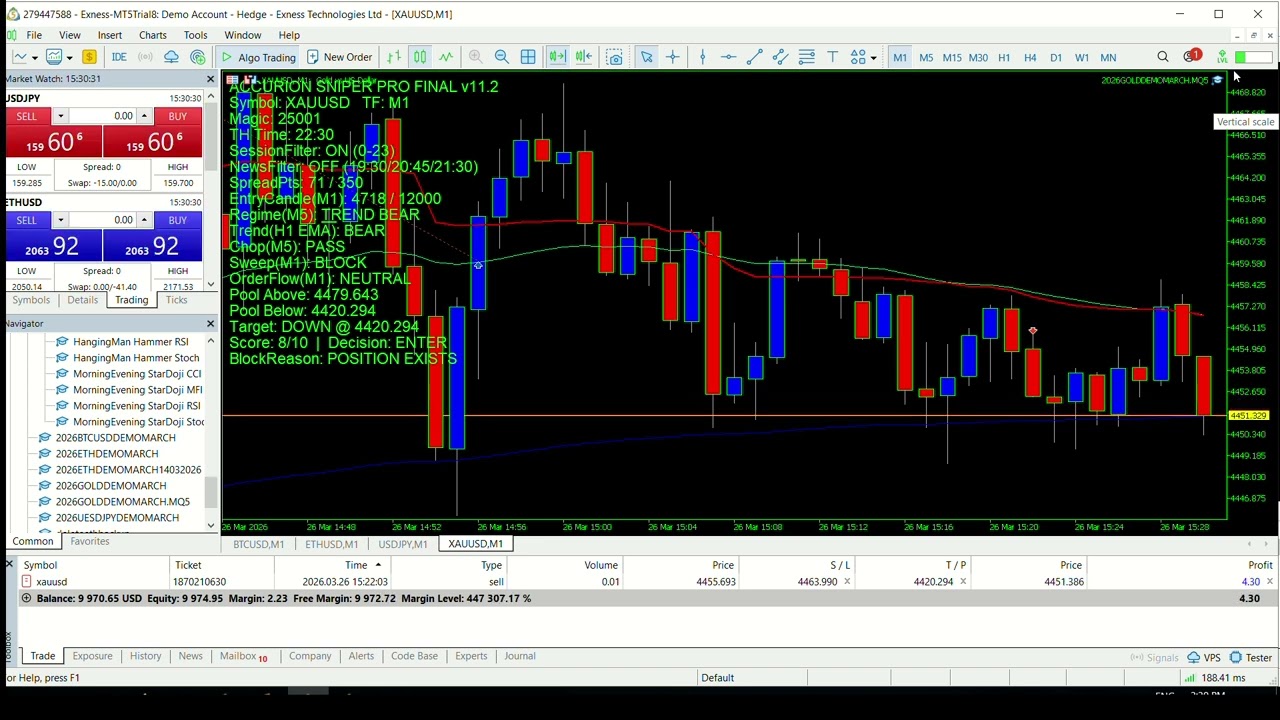Viewport: 1280px width, 720px height.
Task: Switch to H4 timeframe
Action: pos(1030,58)
